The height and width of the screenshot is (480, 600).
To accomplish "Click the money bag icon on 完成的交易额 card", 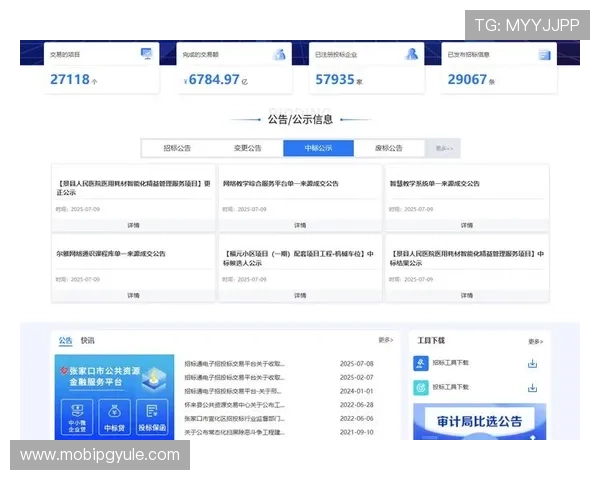I will click(x=279, y=54).
